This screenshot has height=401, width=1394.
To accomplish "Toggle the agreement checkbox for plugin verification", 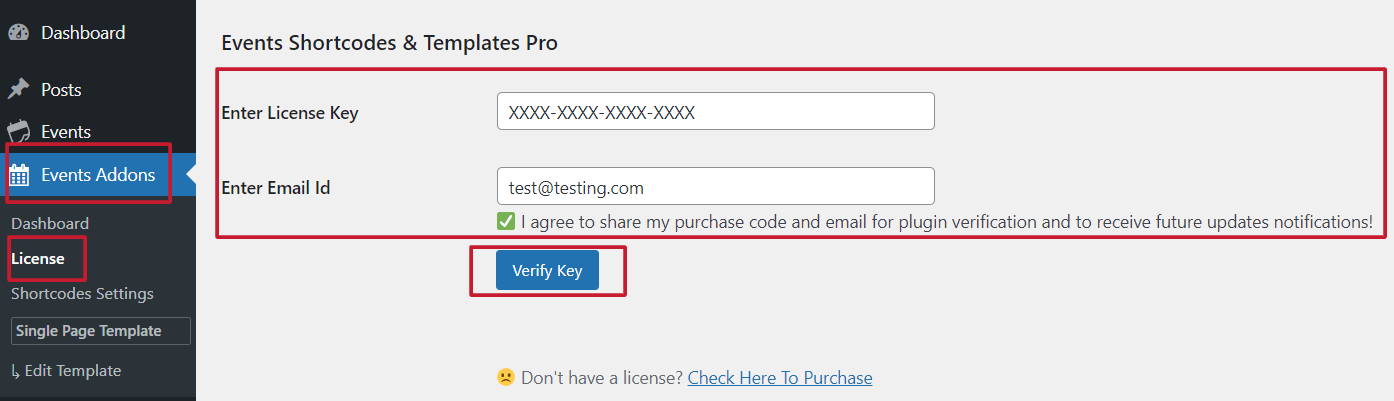I will click(x=506, y=221).
